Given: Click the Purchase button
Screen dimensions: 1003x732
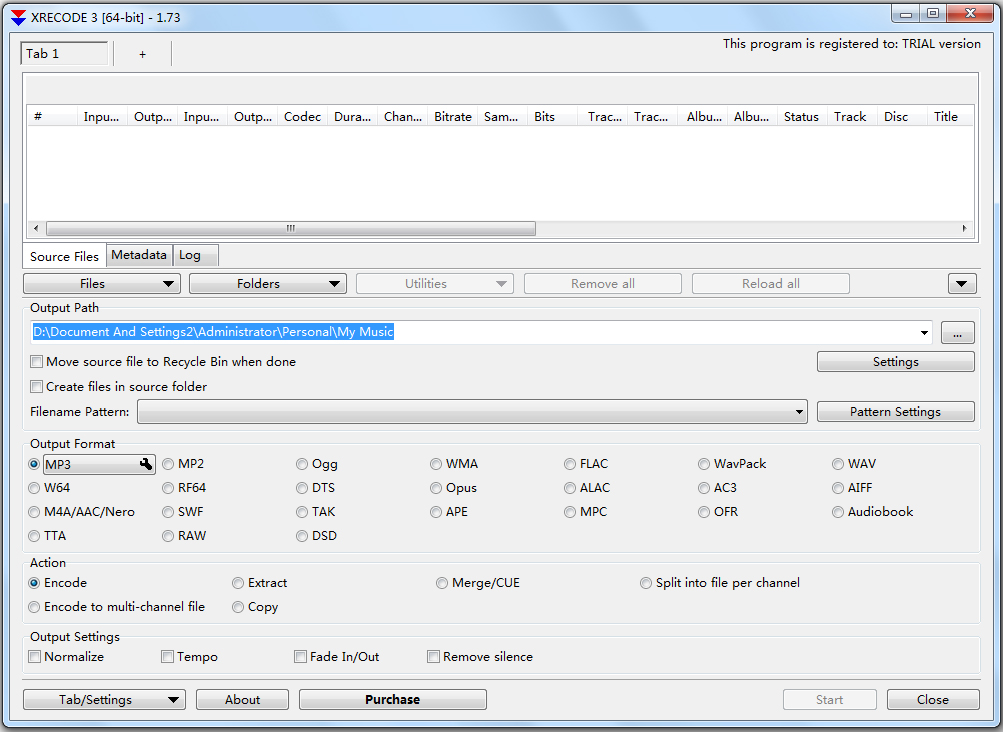Looking at the screenshot, I should coord(393,699).
